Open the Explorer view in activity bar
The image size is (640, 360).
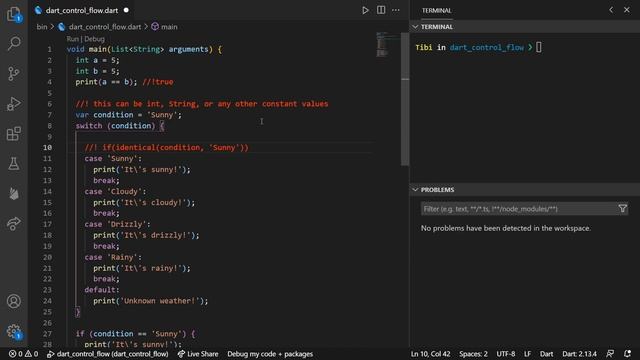point(14,14)
